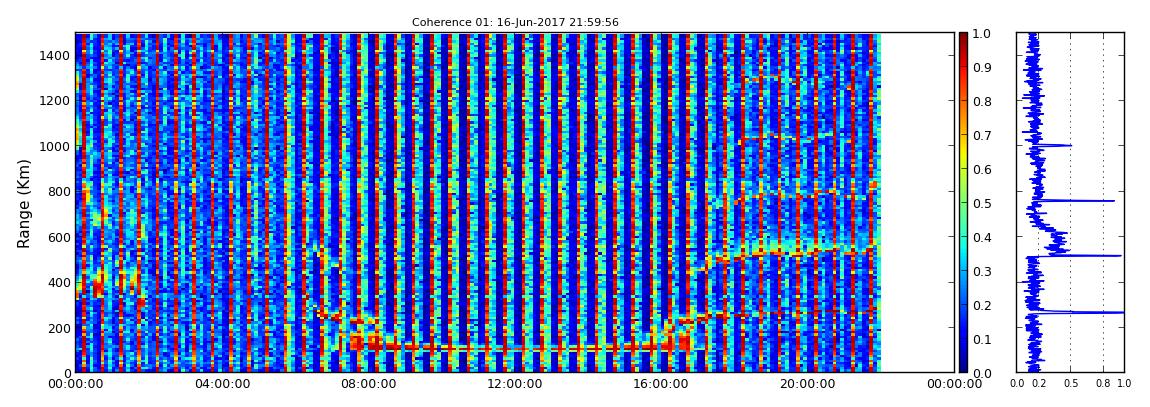Click the '0.8' tick under the profile plot
This screenshot has width=1150, height=407.
click(1102, 383)
